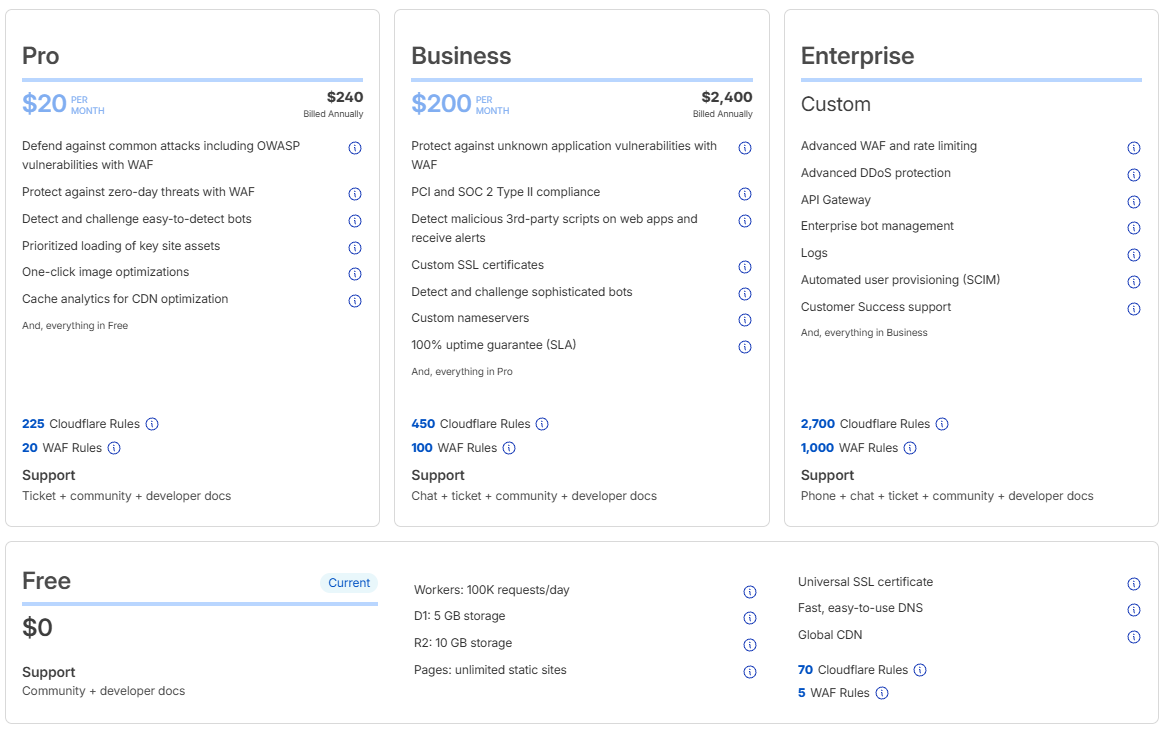Click the $2,400 billed annually amount
1168x731 pixels.
pos(727,97)
